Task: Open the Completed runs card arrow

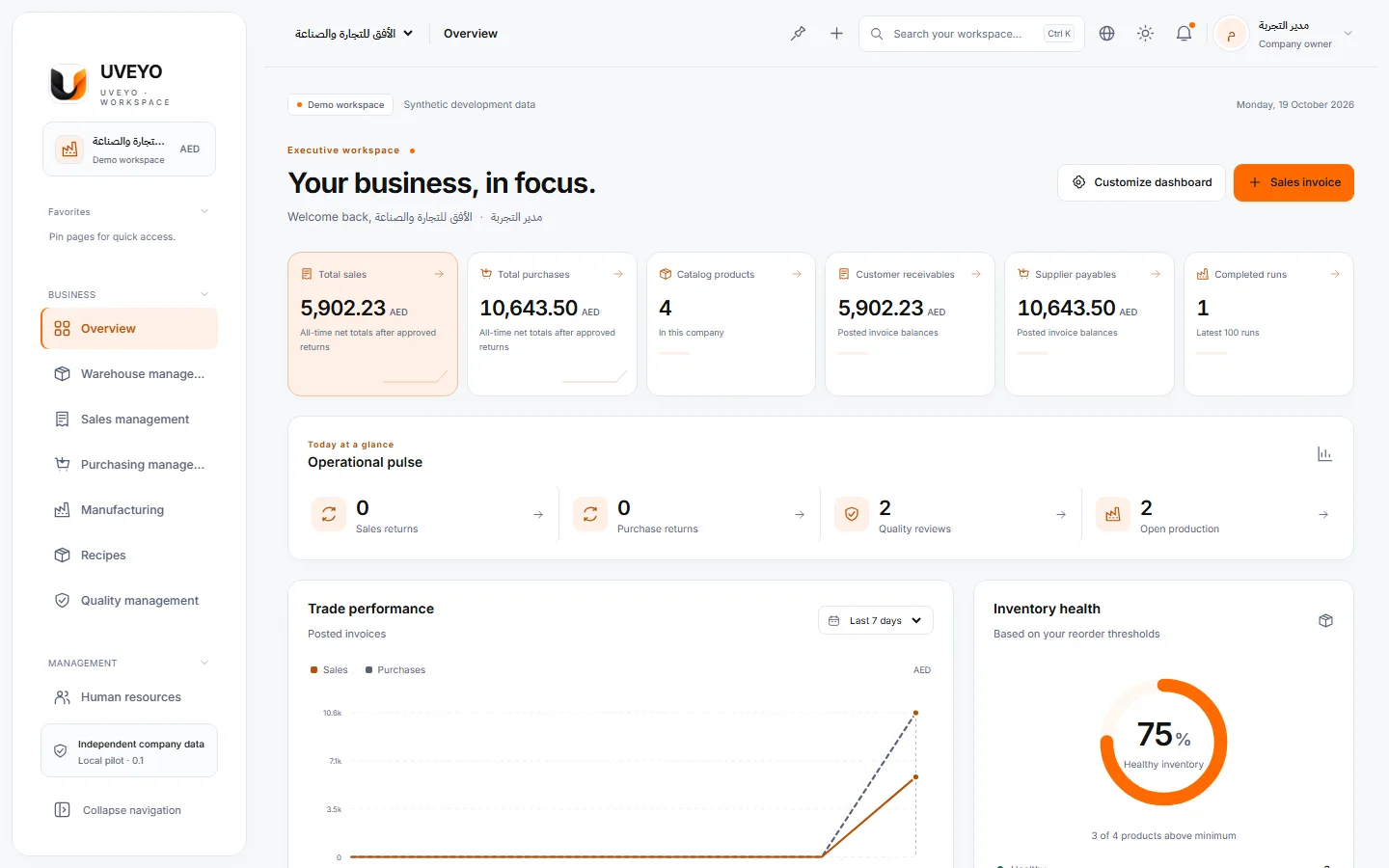Action: [1335, 275]
